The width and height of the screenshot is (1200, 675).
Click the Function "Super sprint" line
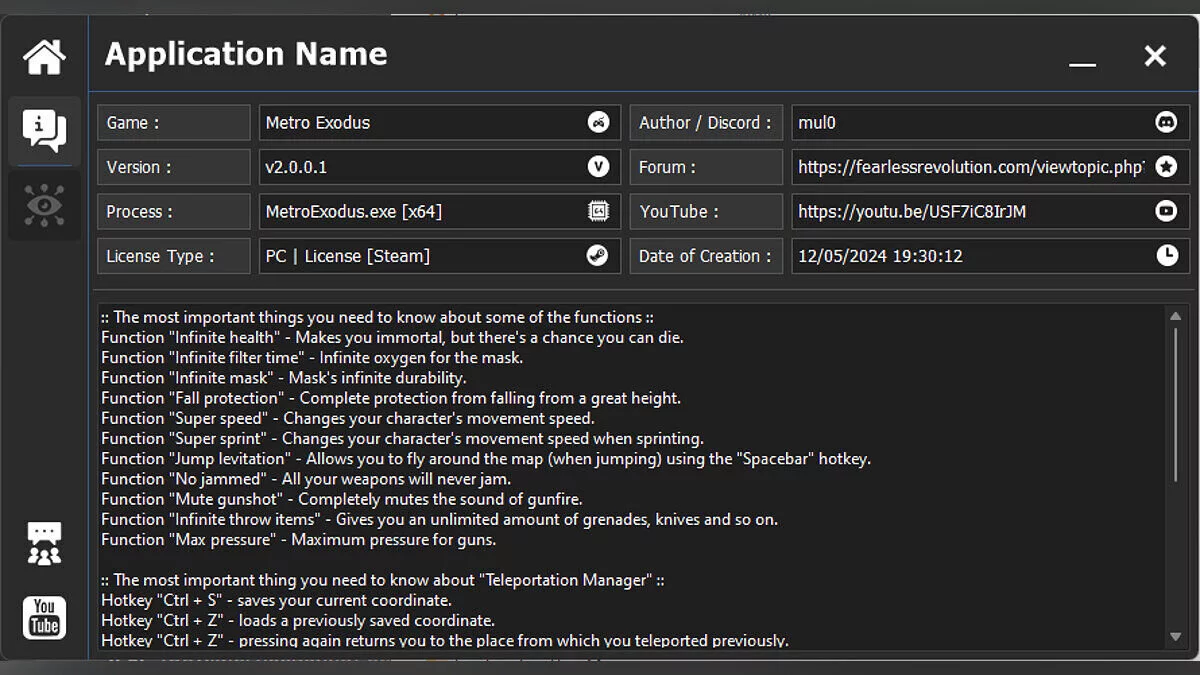tap(402, 438)
